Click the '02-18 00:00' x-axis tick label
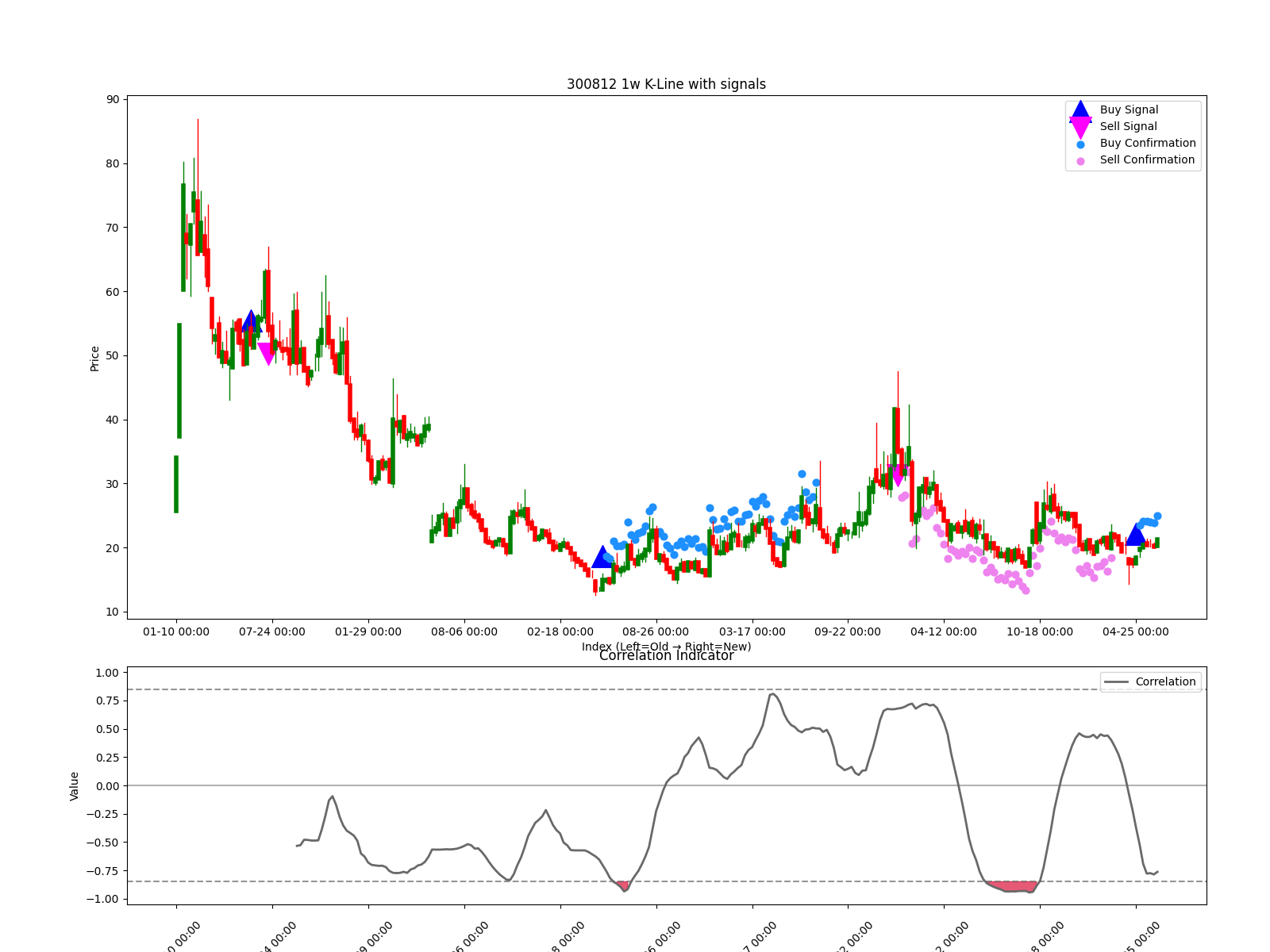Screen dimensions: 1270x952 [560, 632]
